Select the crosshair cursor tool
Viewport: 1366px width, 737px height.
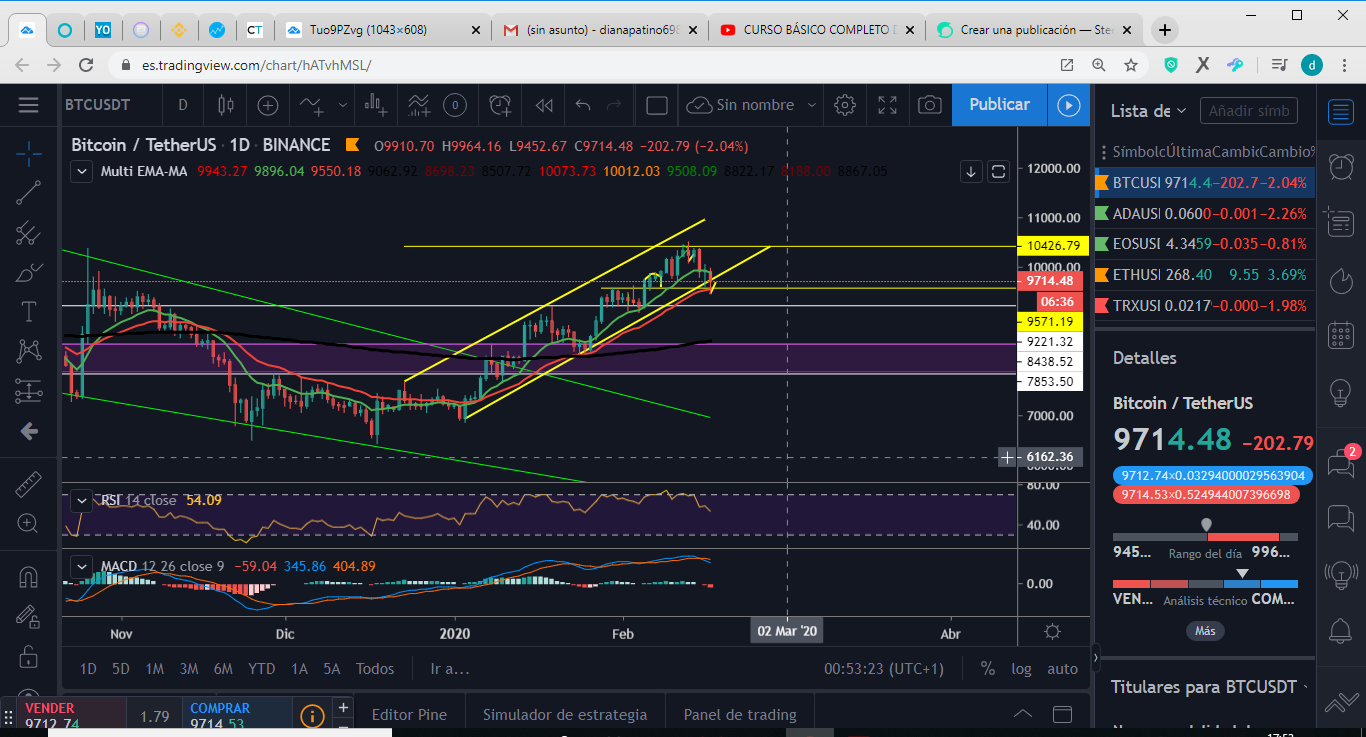28,153
